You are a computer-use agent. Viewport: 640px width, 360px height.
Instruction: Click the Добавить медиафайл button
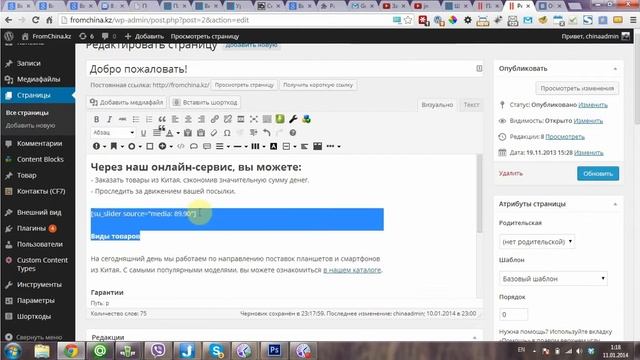127,102
